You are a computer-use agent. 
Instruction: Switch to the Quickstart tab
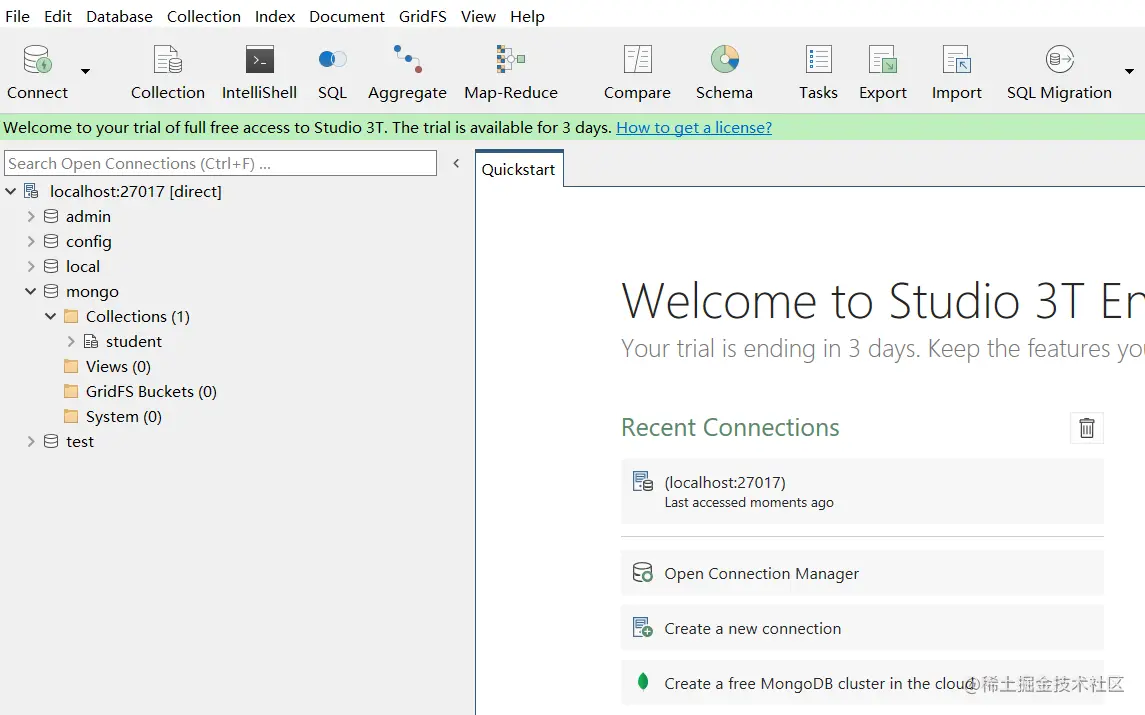[x=518, y=169]
